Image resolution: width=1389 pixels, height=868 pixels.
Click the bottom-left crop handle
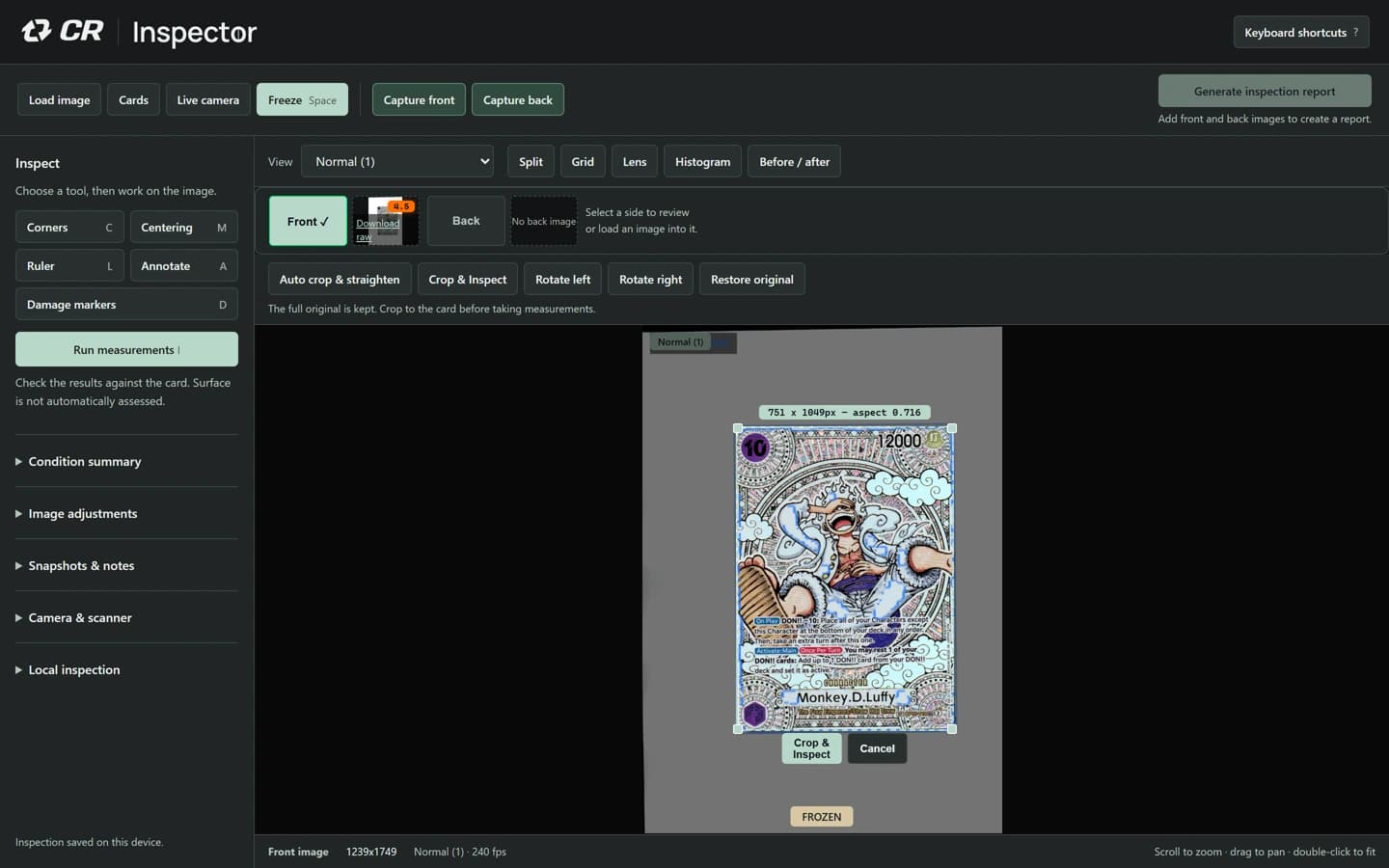738,729
